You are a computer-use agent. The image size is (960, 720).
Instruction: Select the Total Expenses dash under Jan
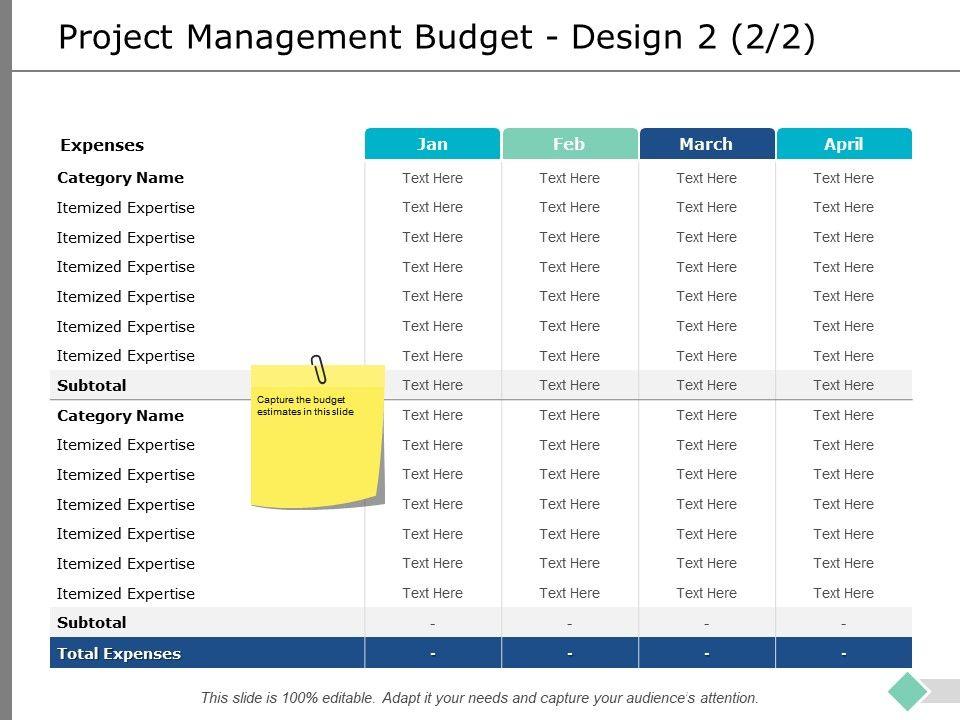[432, 654]
